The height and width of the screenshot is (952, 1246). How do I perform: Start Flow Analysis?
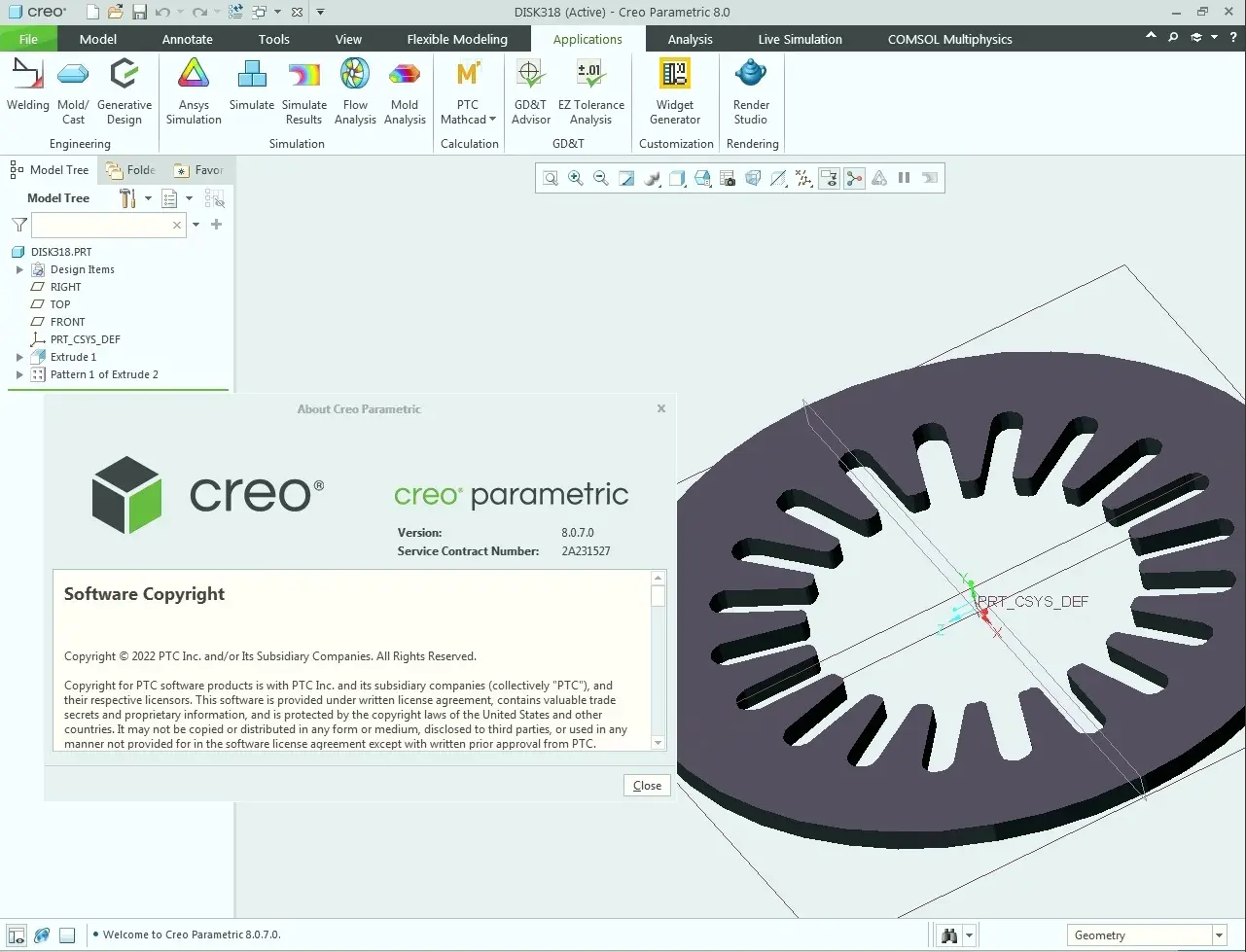355,91
